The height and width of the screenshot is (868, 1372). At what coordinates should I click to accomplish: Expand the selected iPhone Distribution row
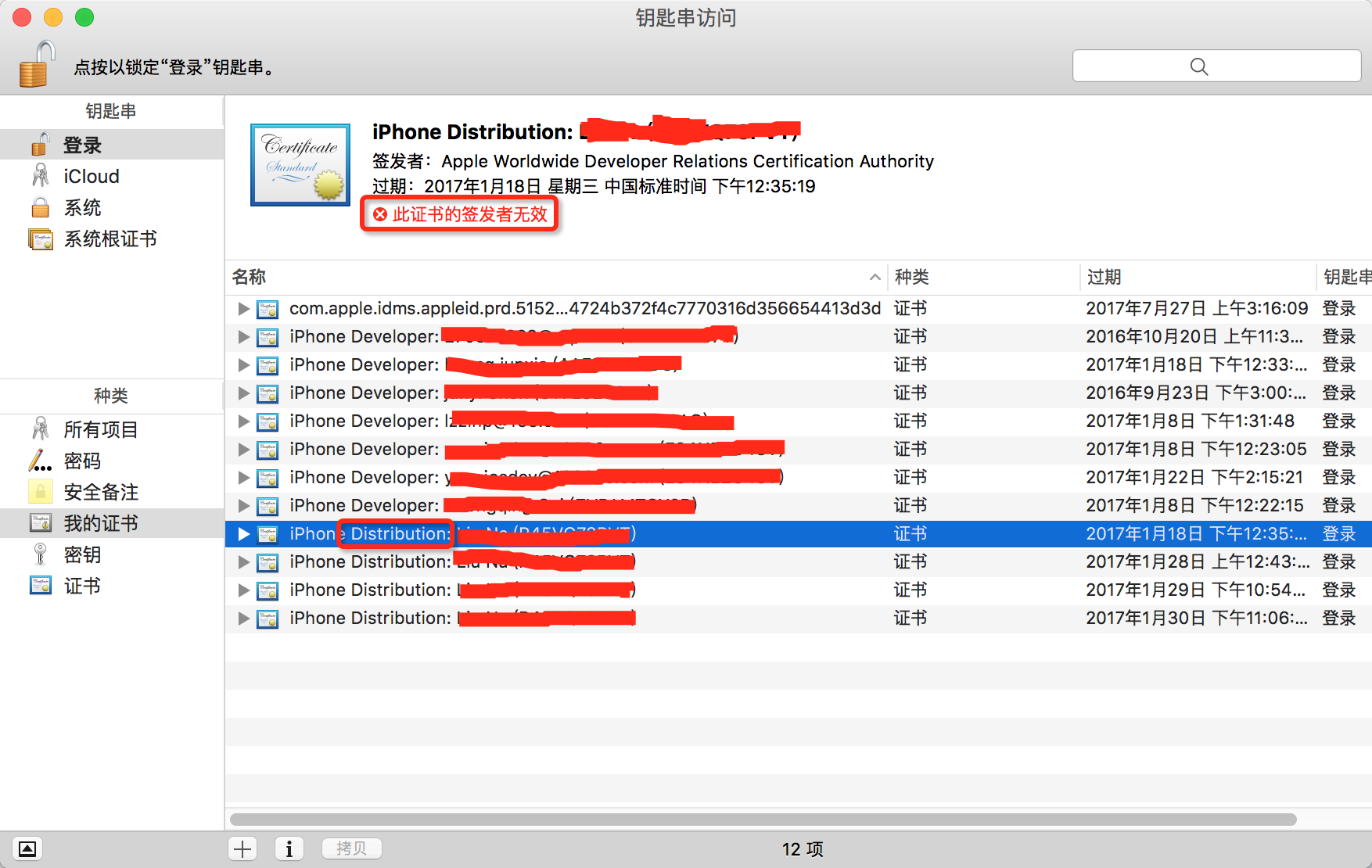coord(243,534)
